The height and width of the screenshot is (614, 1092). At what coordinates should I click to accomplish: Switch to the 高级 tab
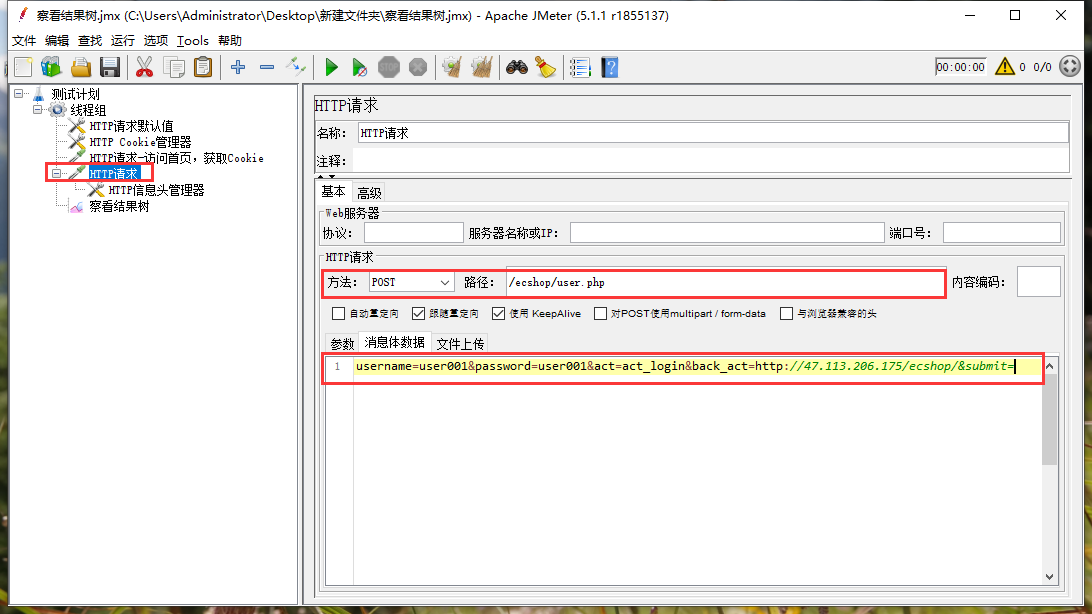pyautogui.click(x=369, y=193)
